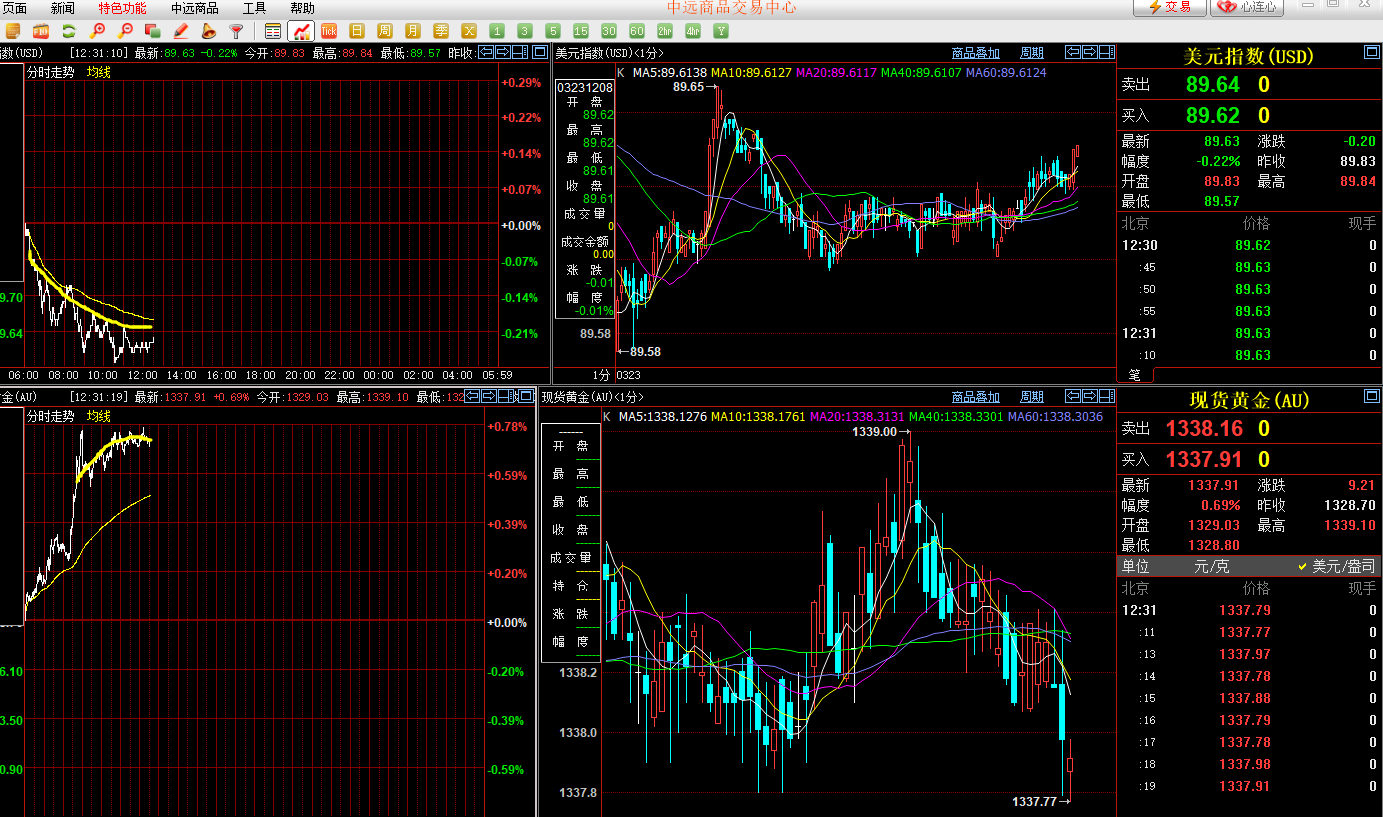Select the weekly 周 period icon
Image resolution: width=1383 pixels, height=817 pixels.
tap(385, 31)
